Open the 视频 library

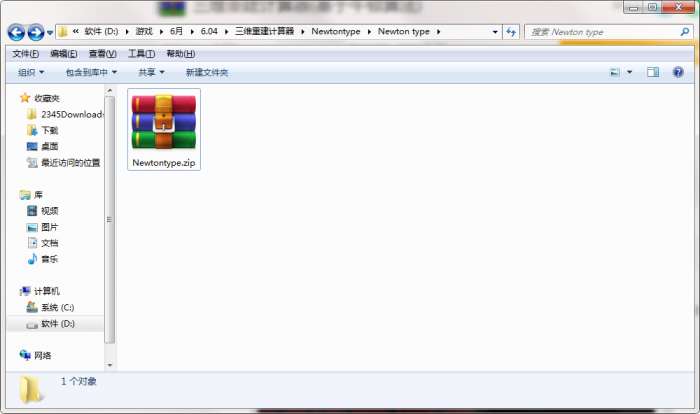point(50,211)
